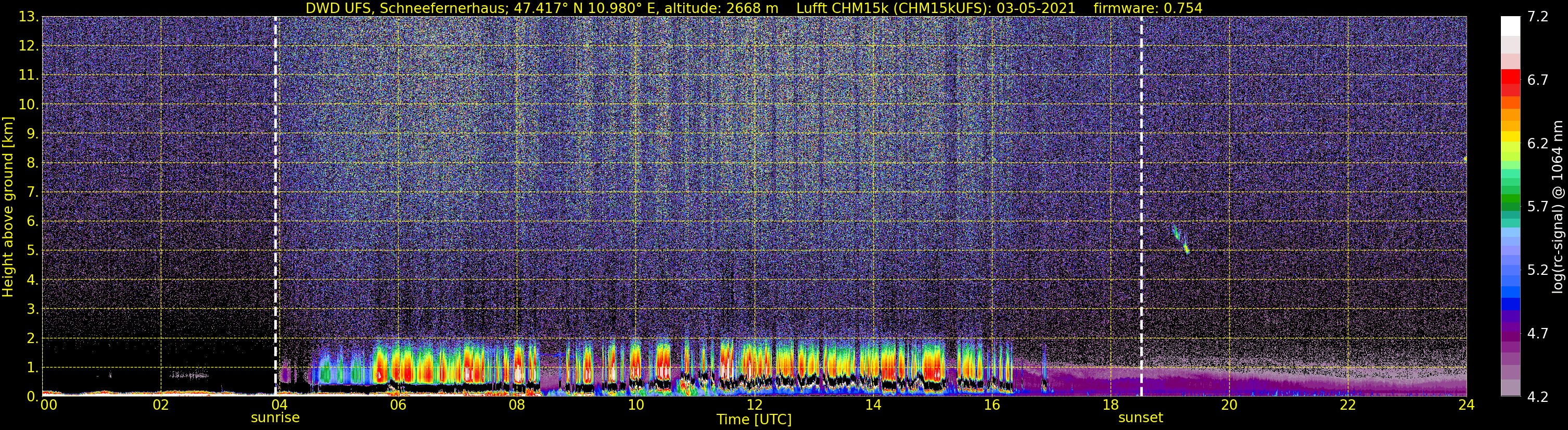The image size is (1568, 430).
Task: Click the height tick label '11.'
Action: point(28,75)
